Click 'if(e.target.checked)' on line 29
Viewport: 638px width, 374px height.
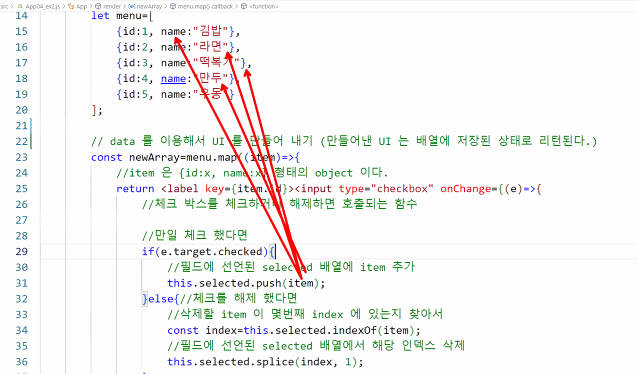coord(205,252)
